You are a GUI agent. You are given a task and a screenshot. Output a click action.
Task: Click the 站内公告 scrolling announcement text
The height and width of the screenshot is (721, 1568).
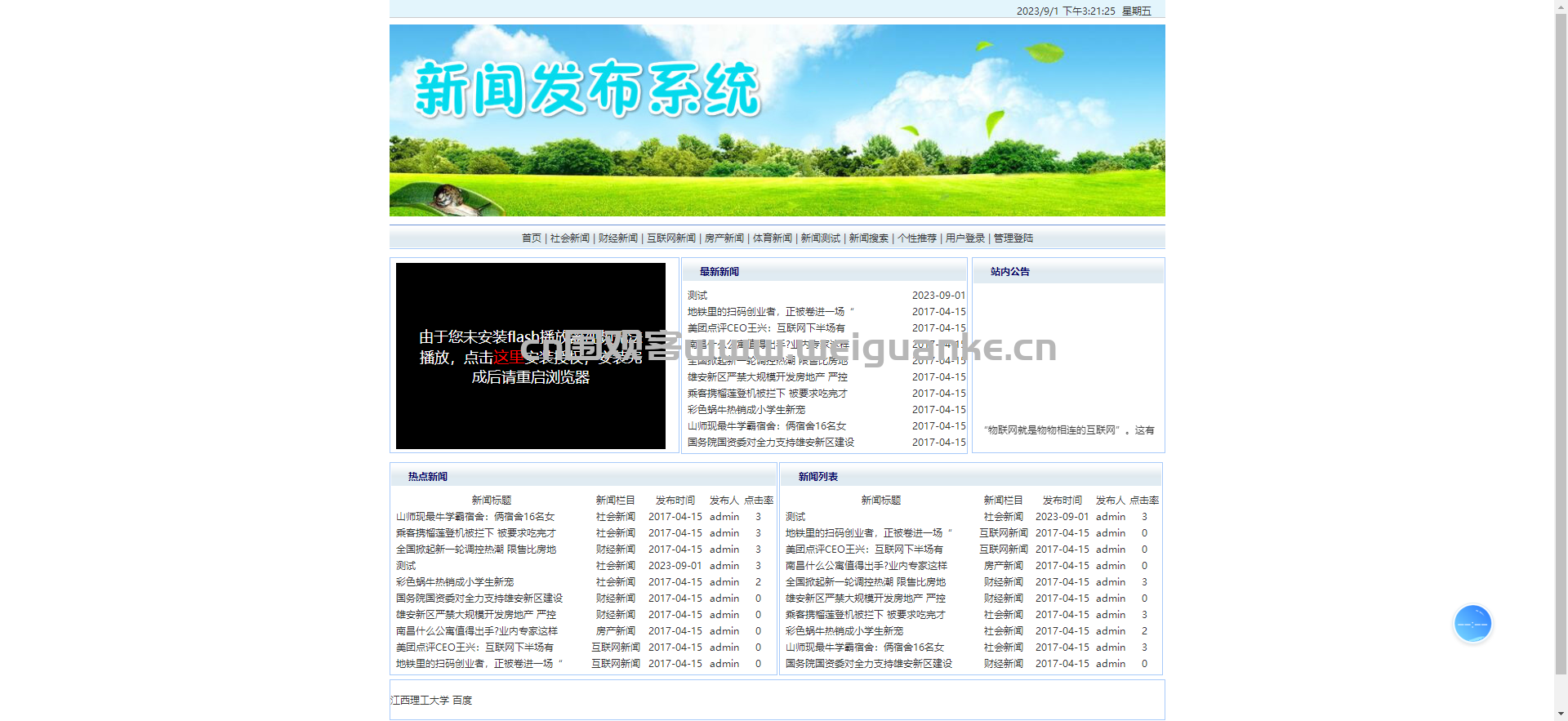(x=1069, y=430)
